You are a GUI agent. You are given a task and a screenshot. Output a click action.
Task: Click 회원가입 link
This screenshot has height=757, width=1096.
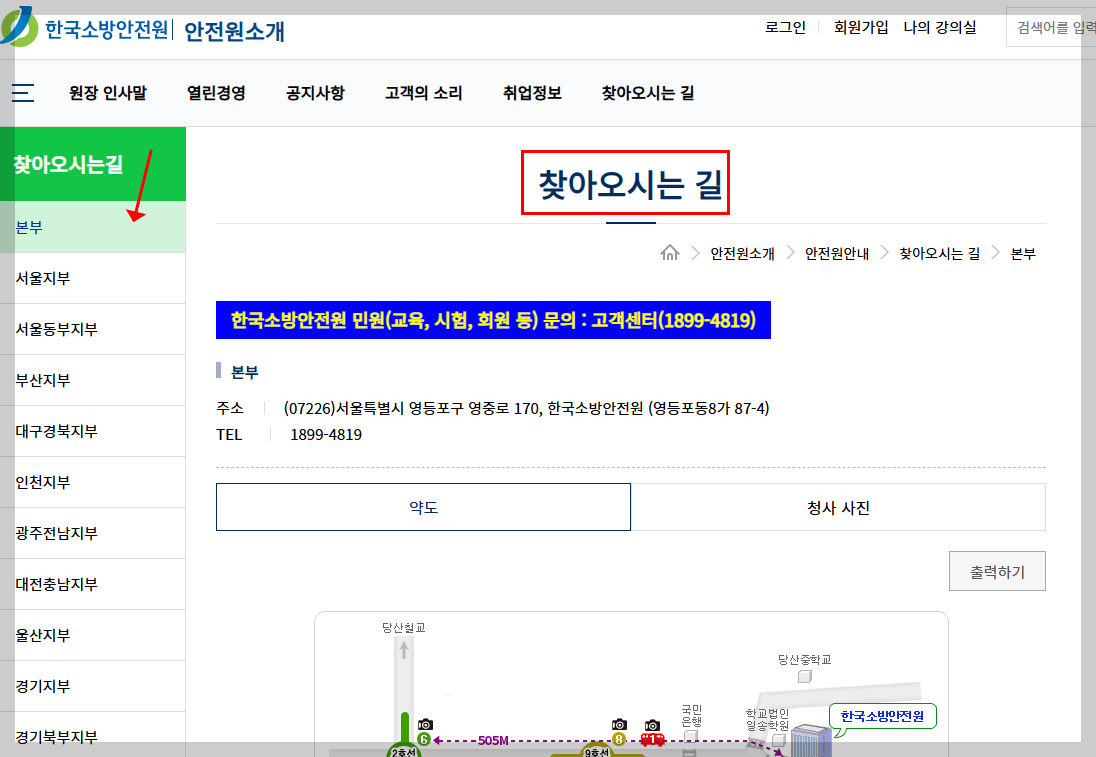(x=860, y=27)
